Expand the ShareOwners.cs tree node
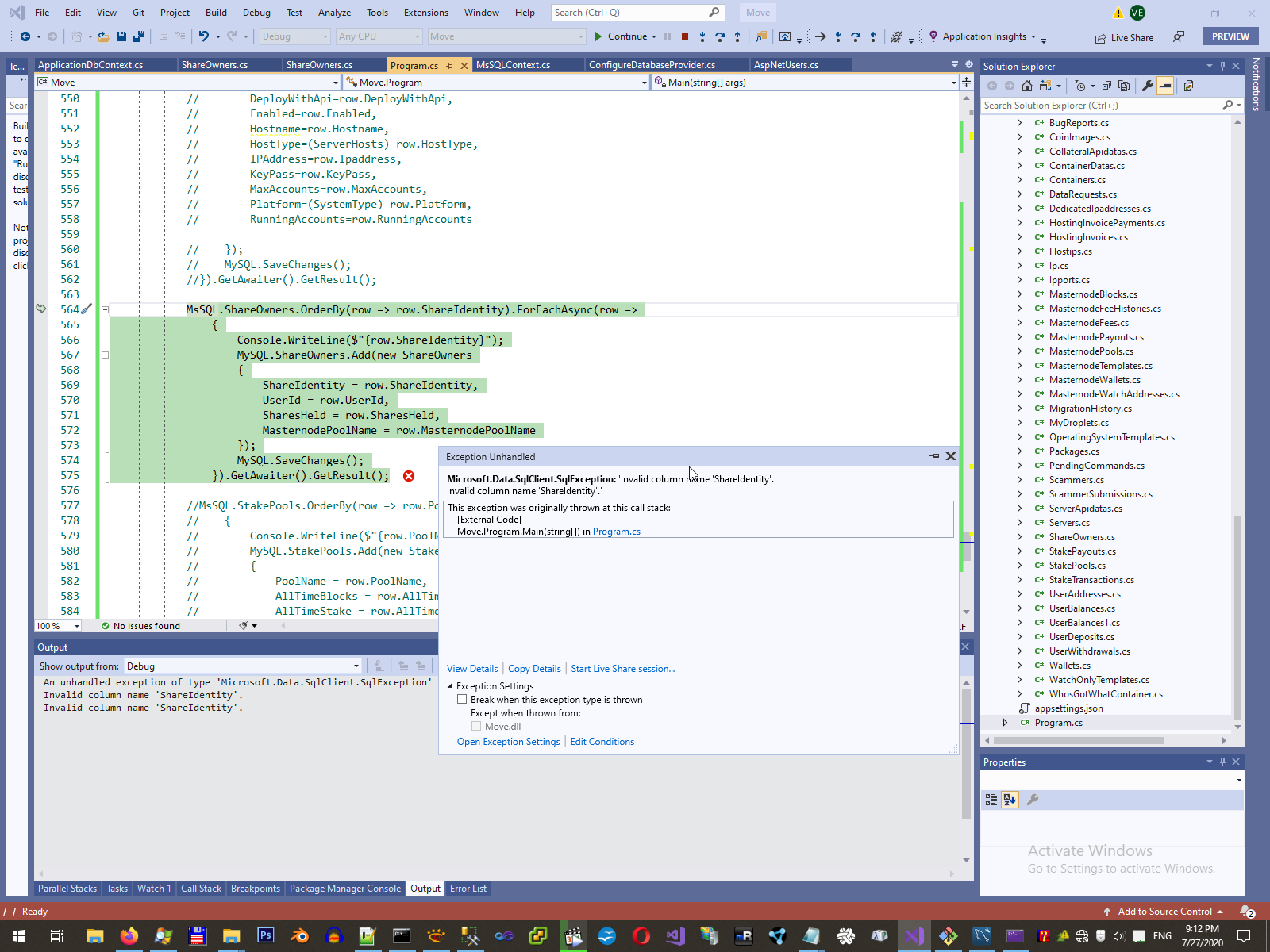 click(1020, 537)
